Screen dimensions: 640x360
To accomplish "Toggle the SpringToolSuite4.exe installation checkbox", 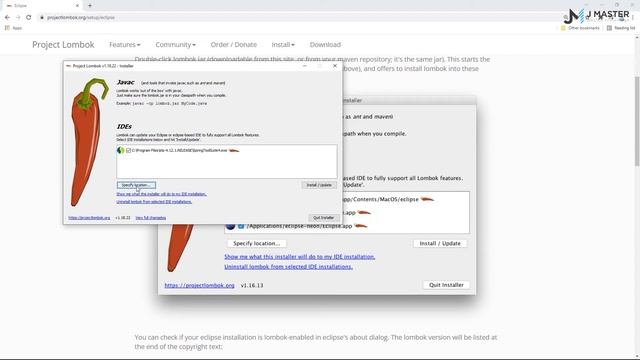I will point(129,151).
